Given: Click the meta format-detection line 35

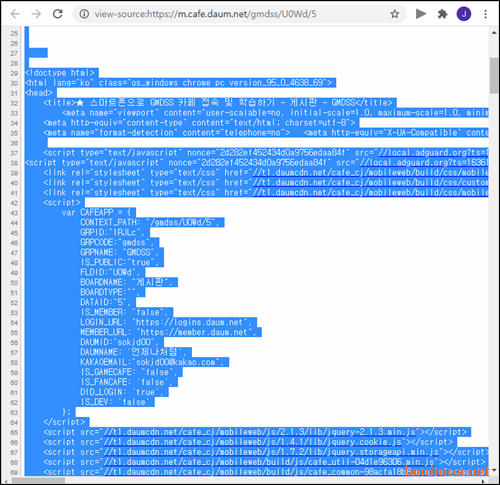Looking at the screenshot, I should (x=167, y=133).
